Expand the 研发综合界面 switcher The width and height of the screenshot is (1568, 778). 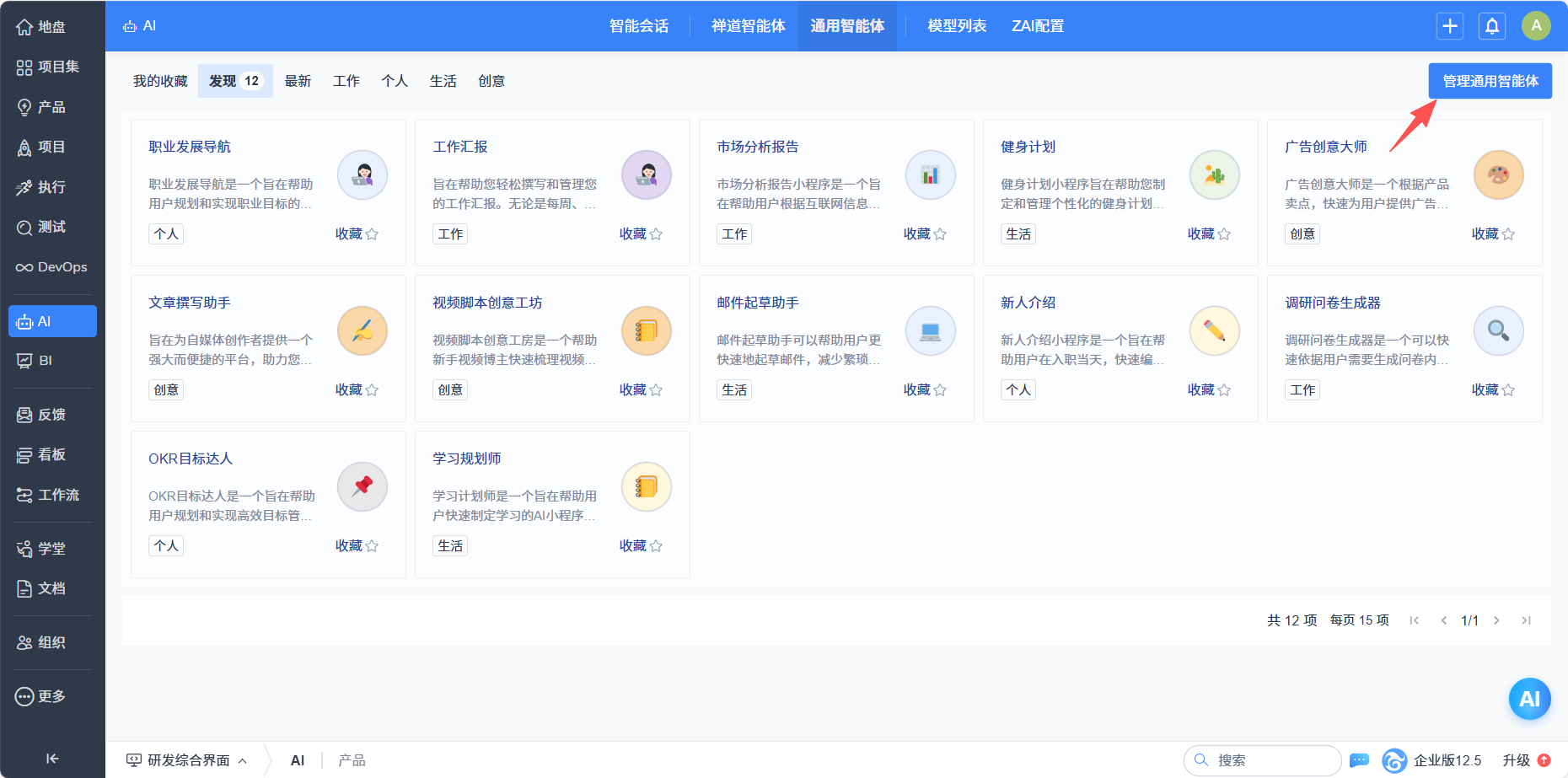187,760
